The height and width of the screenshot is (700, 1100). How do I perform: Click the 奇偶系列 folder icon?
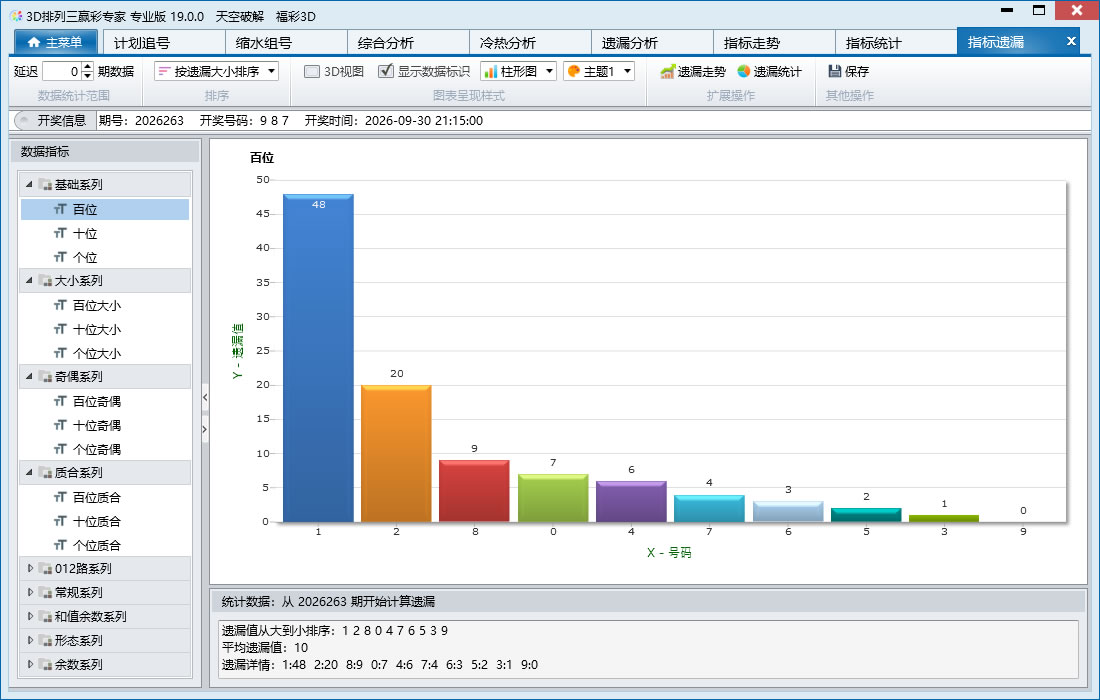tap(46, 377)
